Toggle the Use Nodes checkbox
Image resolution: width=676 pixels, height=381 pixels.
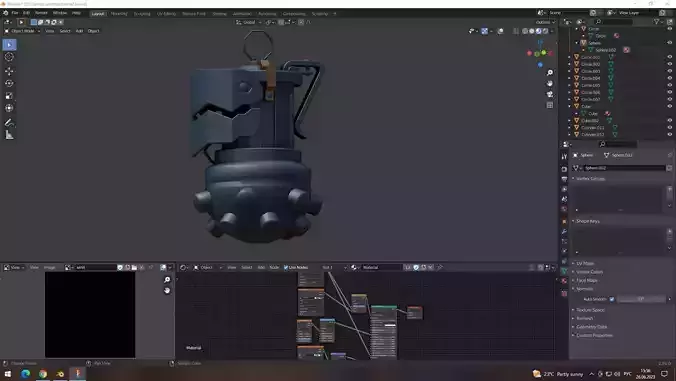286,268
